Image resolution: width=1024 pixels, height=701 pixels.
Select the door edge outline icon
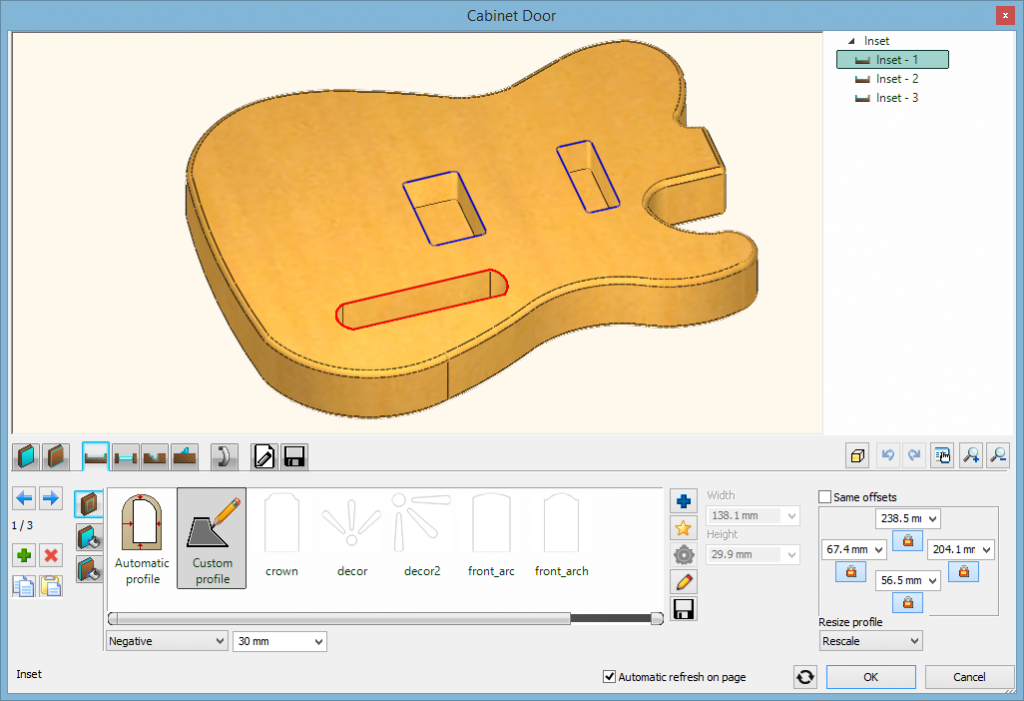(x=56, y=456)
